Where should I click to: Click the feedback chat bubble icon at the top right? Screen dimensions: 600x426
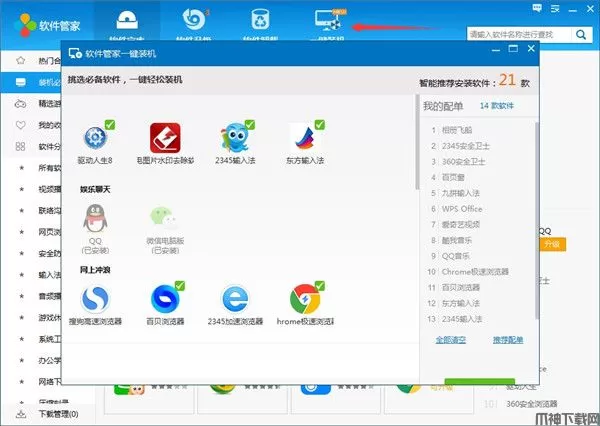(x=537, y=8)
